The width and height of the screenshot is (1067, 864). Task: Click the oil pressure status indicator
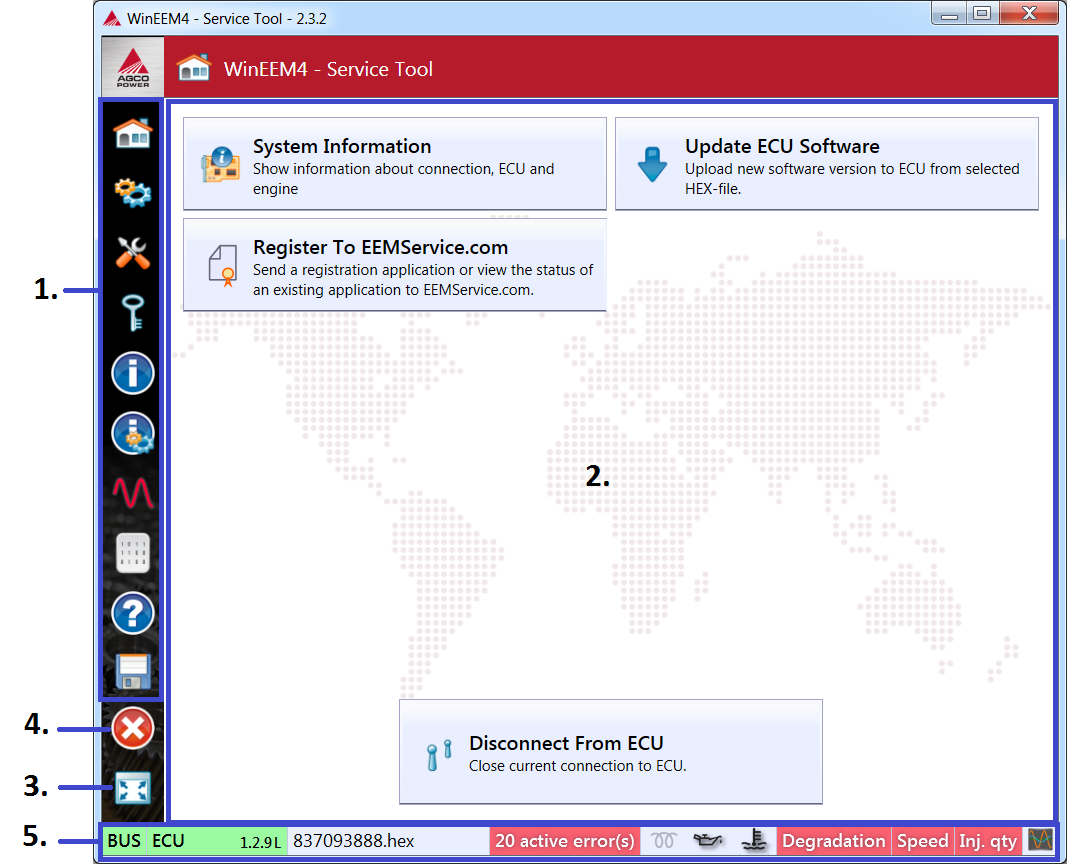click(x=709, y=840)
